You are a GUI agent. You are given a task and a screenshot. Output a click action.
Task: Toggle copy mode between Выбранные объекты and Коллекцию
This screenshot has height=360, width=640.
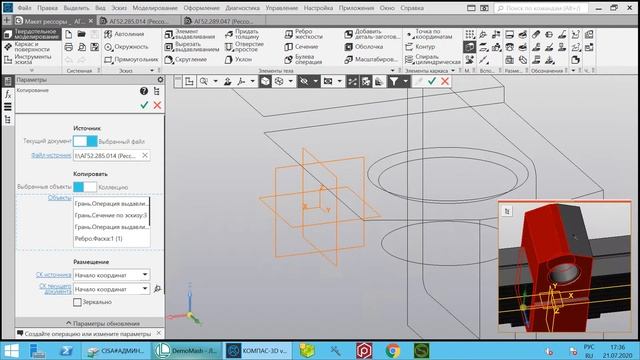[85, 187]
